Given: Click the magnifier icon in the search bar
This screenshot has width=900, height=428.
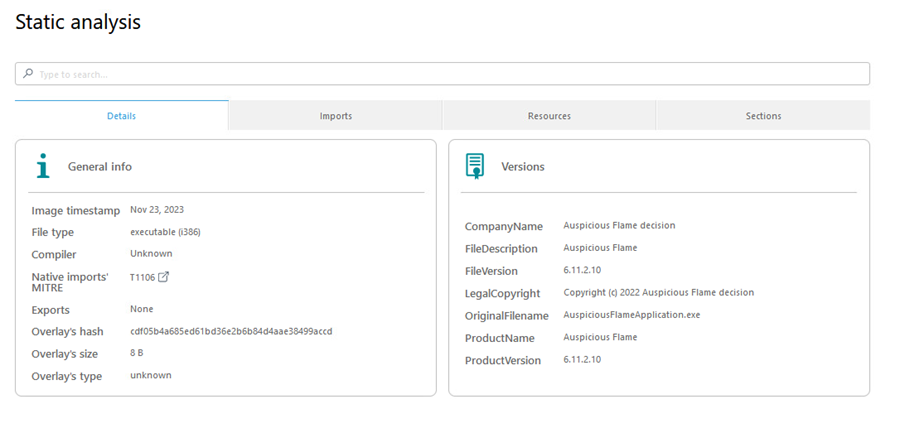Looking at the screenshot, I should click(x=28, y=74).
